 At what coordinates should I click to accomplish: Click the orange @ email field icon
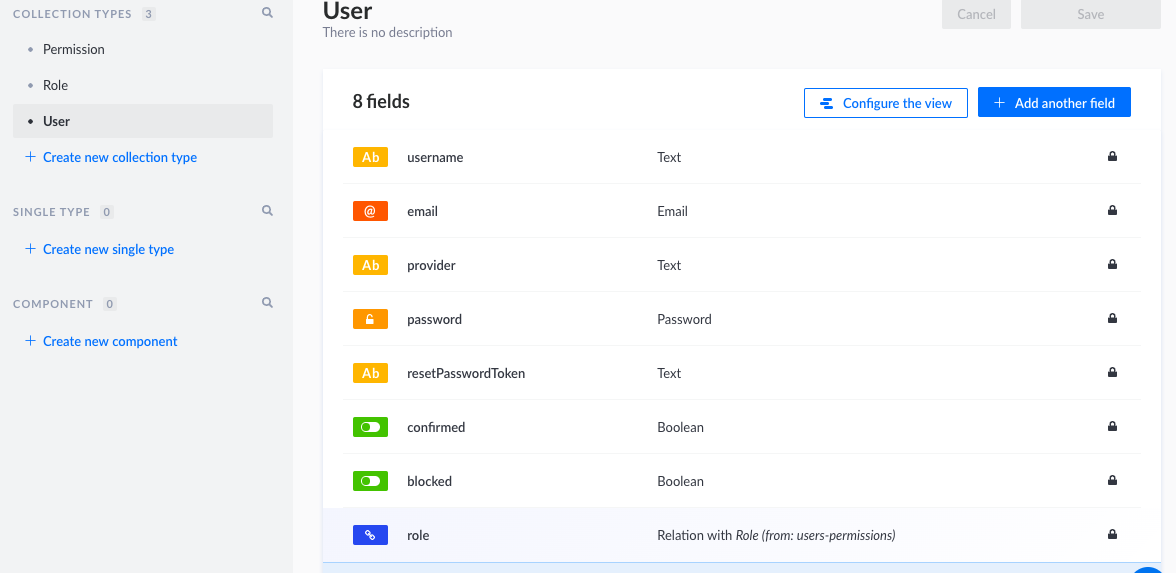pos(370,211)
